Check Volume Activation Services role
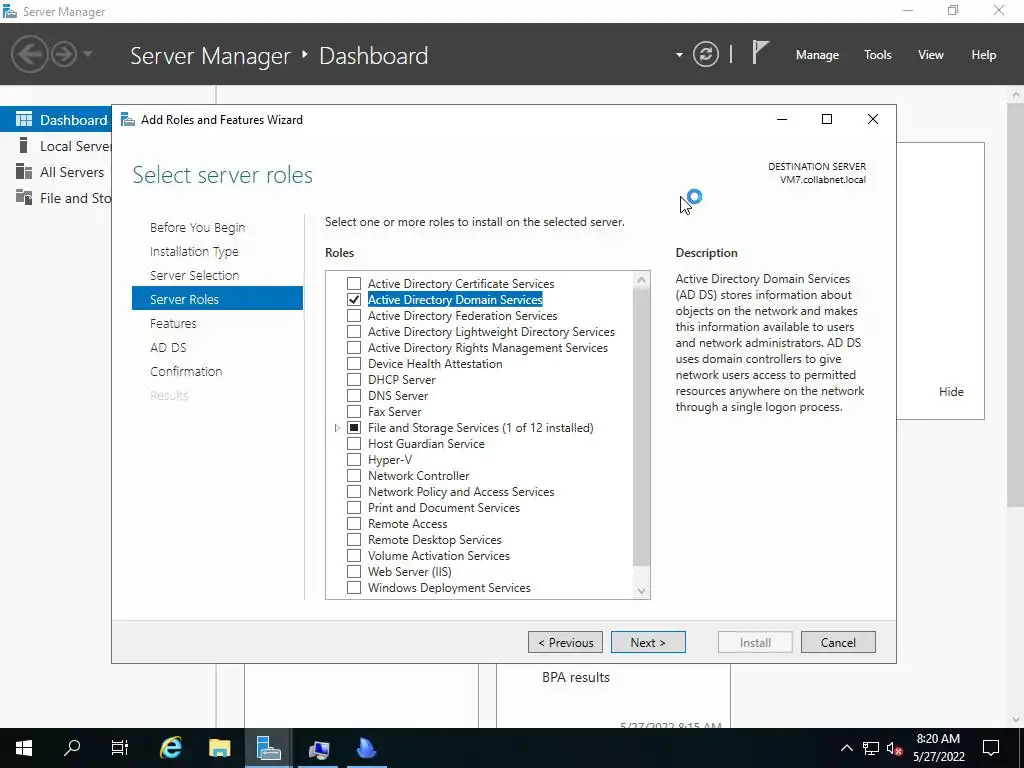The height and width of the screenshot is (768, 1024). pyautogui.click(x=354, y=556)
